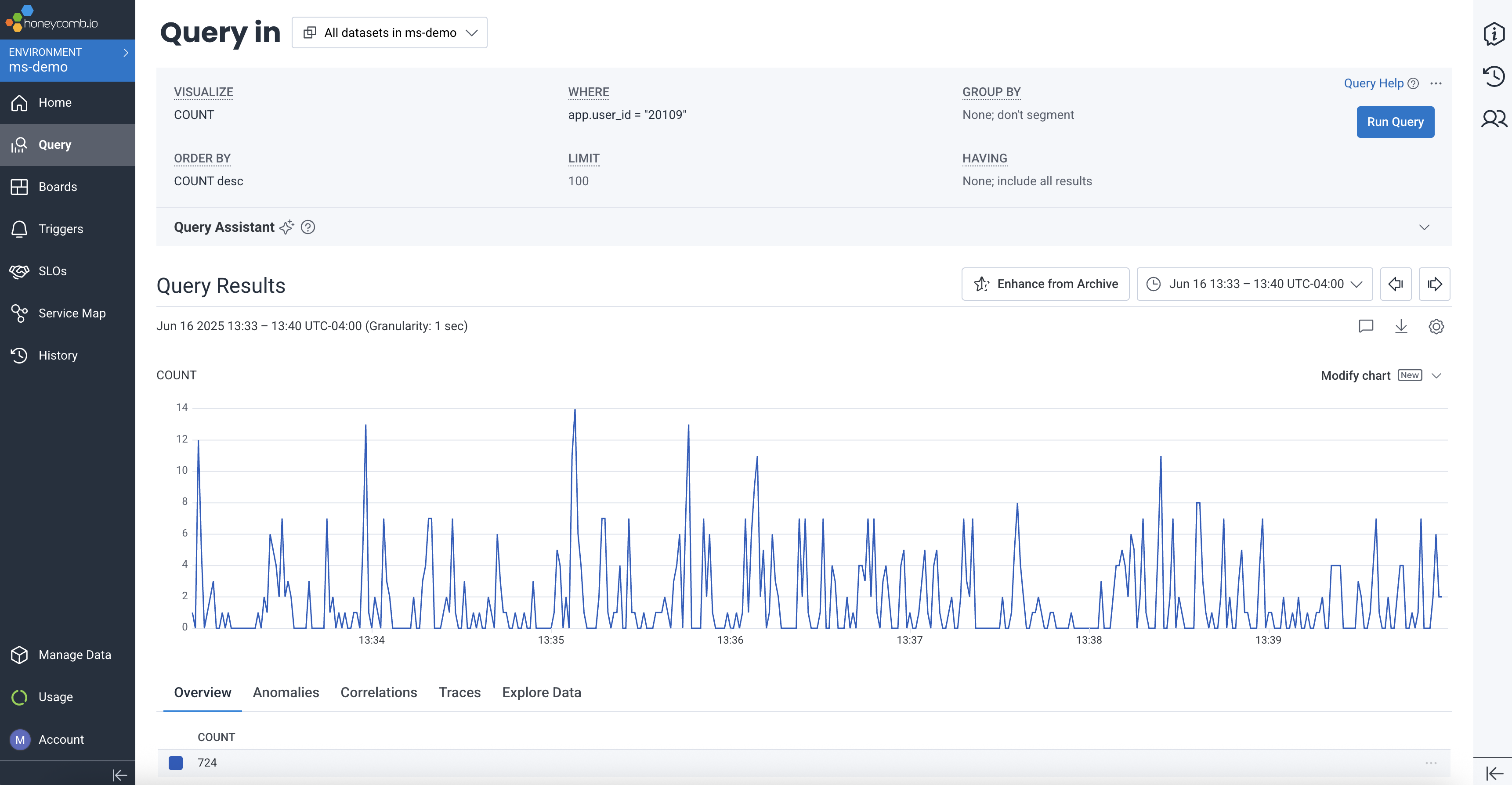The width and height of the screenshot is (1512, 785).
Task: Expand the Modify chart menu
Action: tap(1381, 375)
